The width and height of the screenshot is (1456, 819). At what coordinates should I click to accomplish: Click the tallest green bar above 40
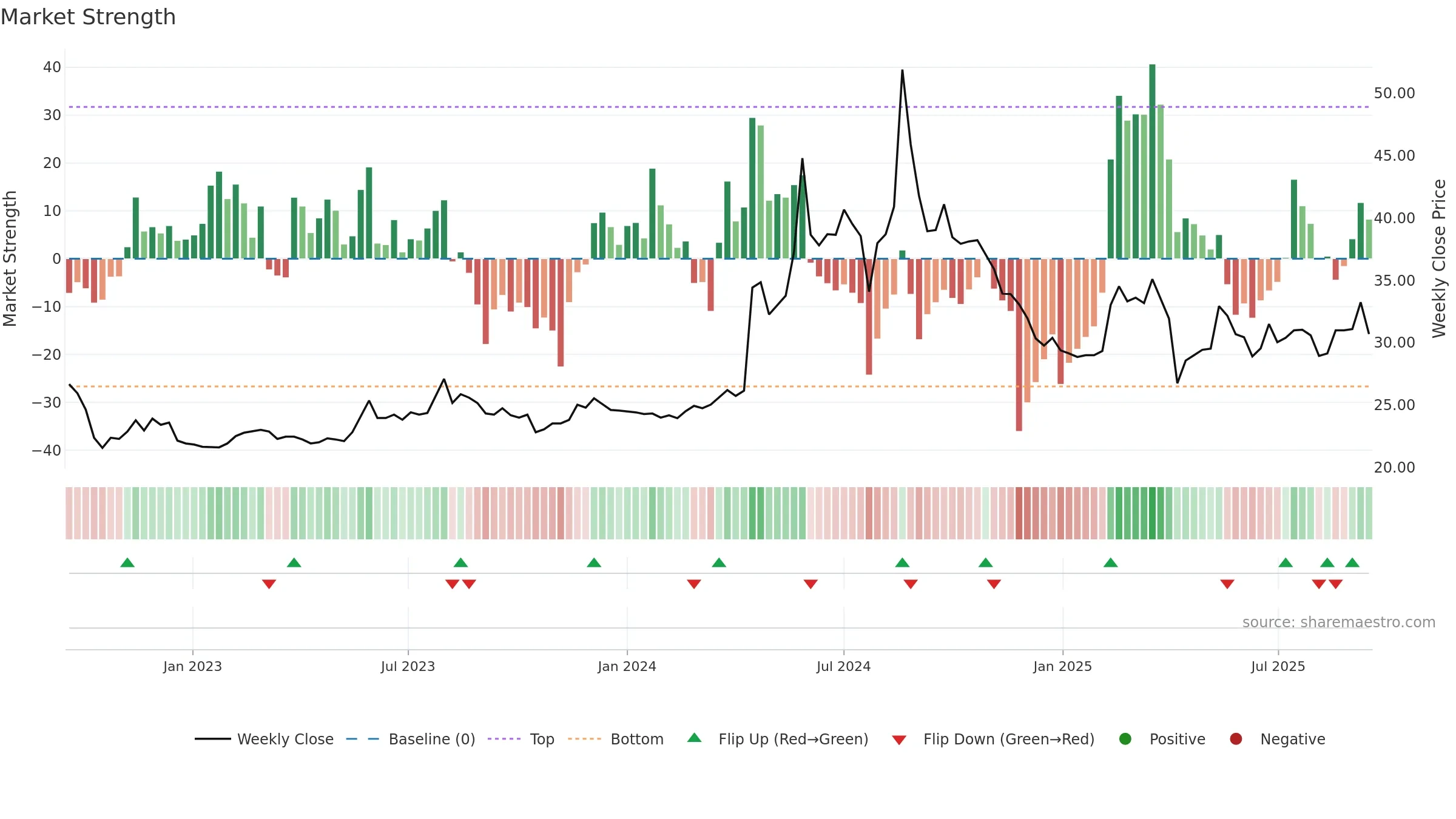point(1152,161)
